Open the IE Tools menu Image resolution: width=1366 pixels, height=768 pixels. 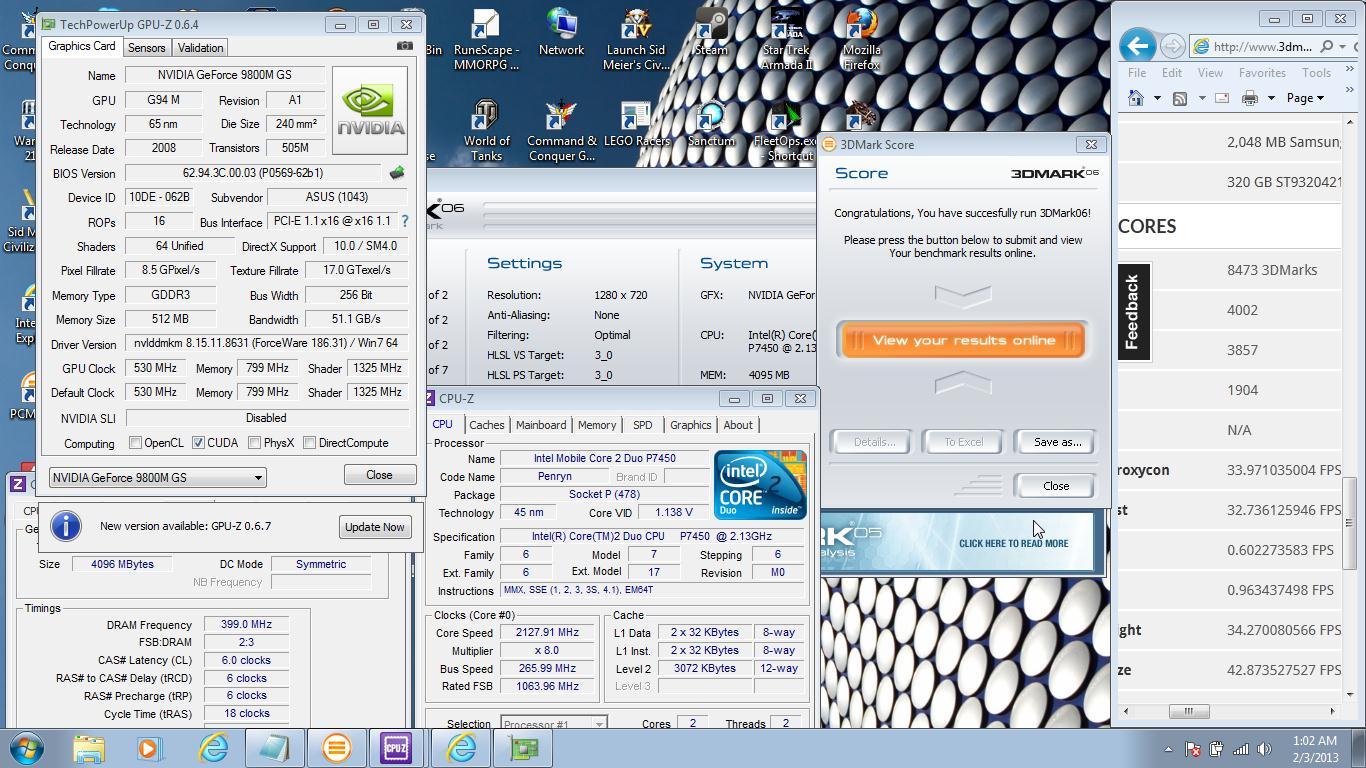(x=1316, y=73)
